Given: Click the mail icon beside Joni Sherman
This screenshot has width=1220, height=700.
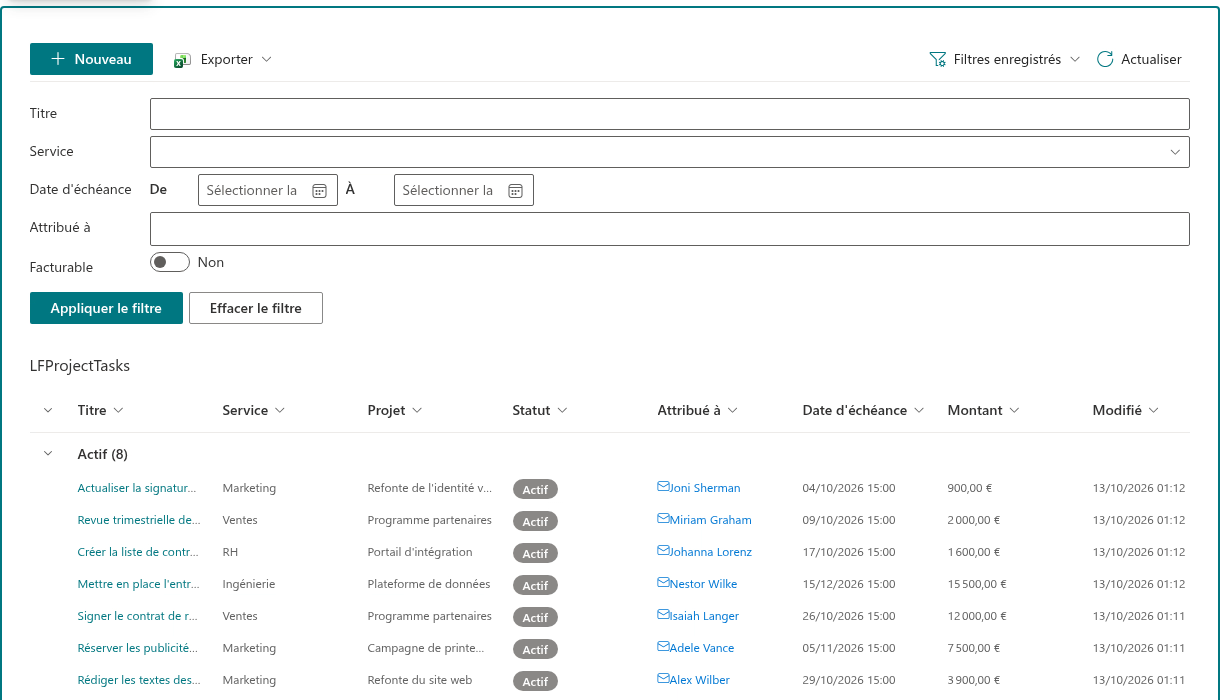Looking at the screenshot, I should (663, 487).
